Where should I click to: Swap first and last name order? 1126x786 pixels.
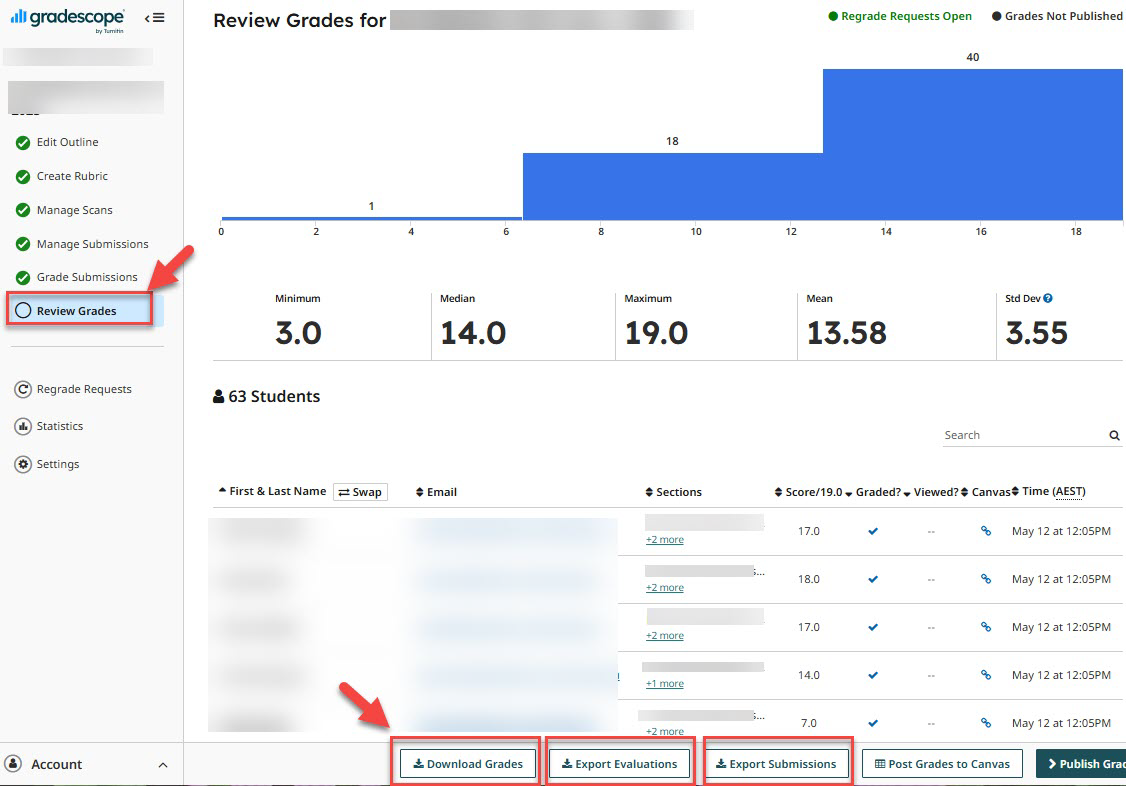click(360, 492)
